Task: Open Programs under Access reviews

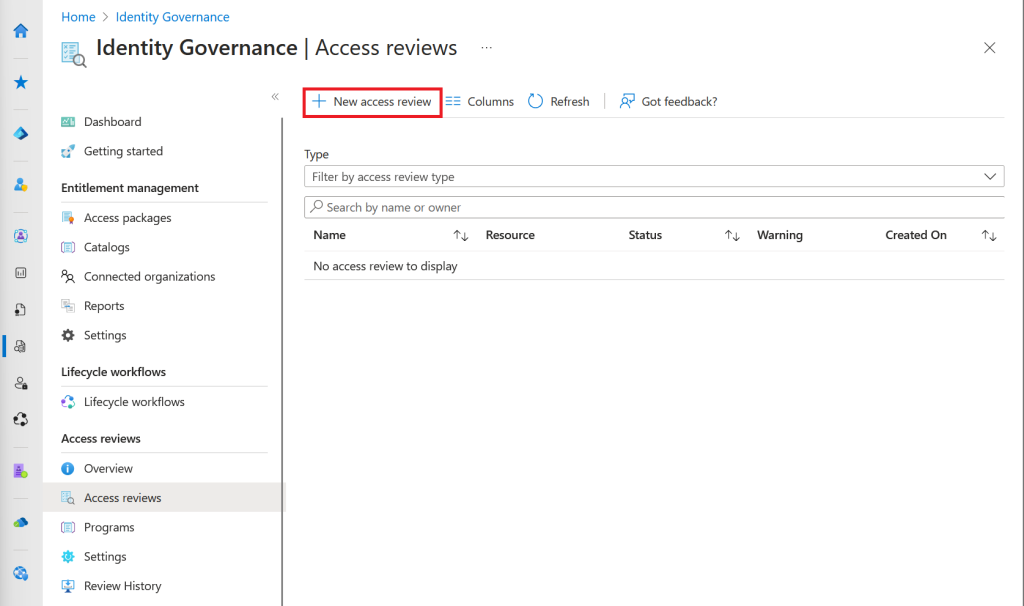Action: (109, 527)
